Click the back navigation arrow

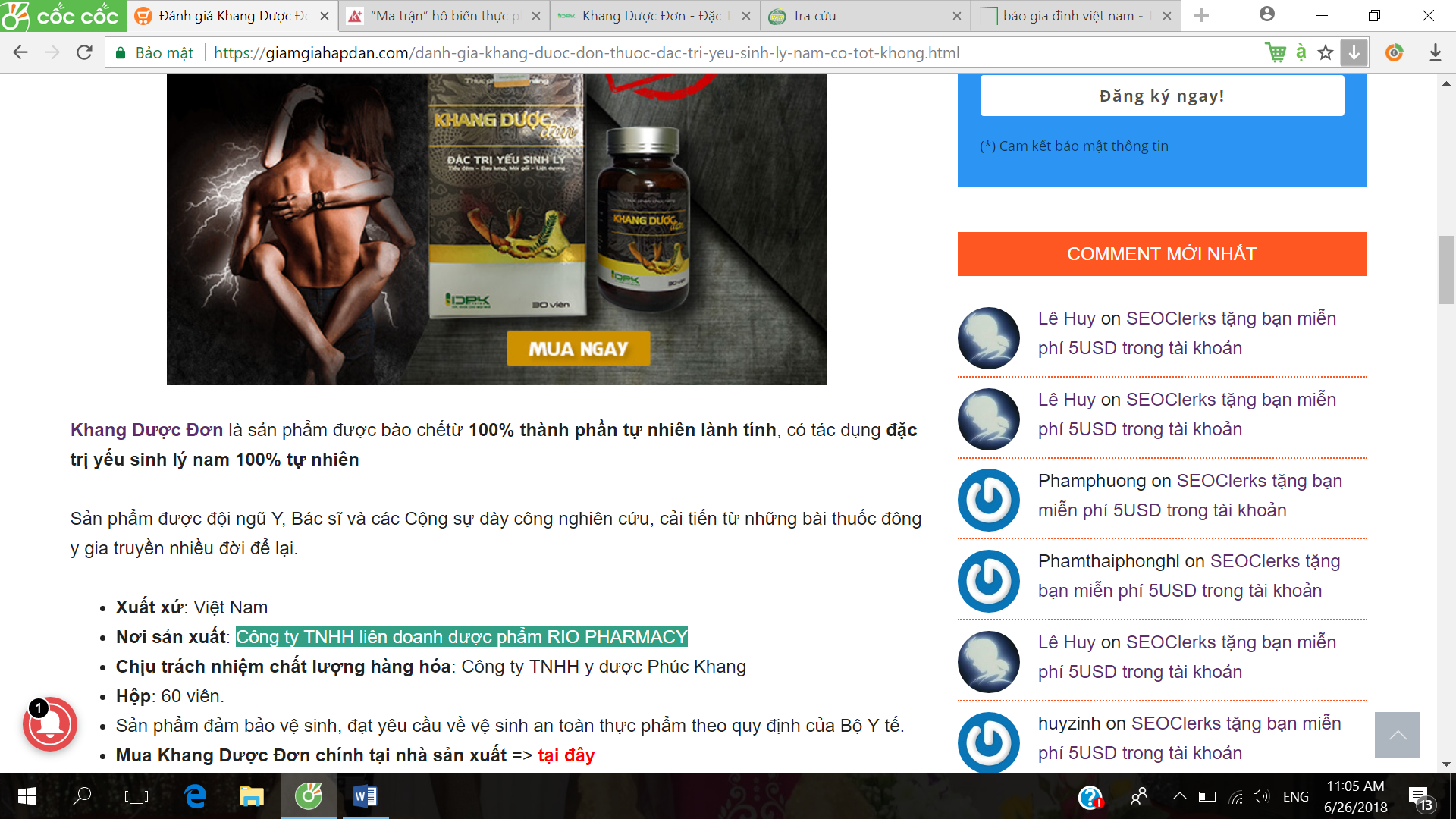[x=20, y=52]
